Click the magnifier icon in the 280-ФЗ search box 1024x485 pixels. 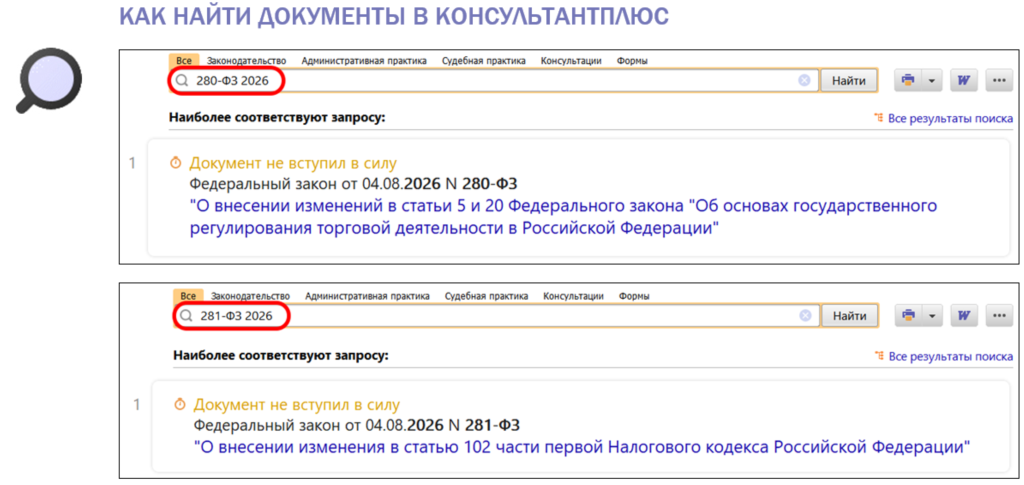tap(182, 81)
